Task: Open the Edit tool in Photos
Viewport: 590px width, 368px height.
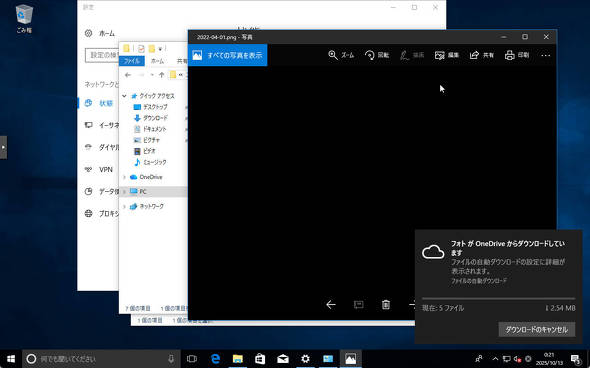Action: pos(447,55)
